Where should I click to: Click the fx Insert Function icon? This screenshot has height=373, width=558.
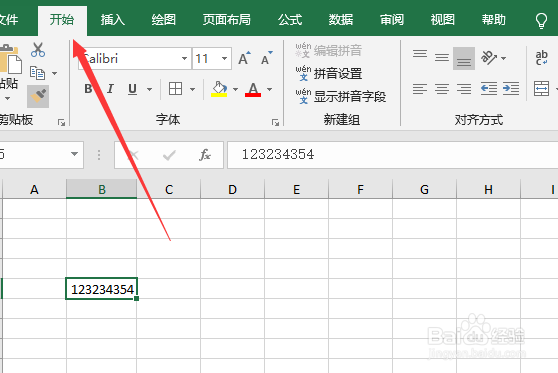(x=205, y=155)
